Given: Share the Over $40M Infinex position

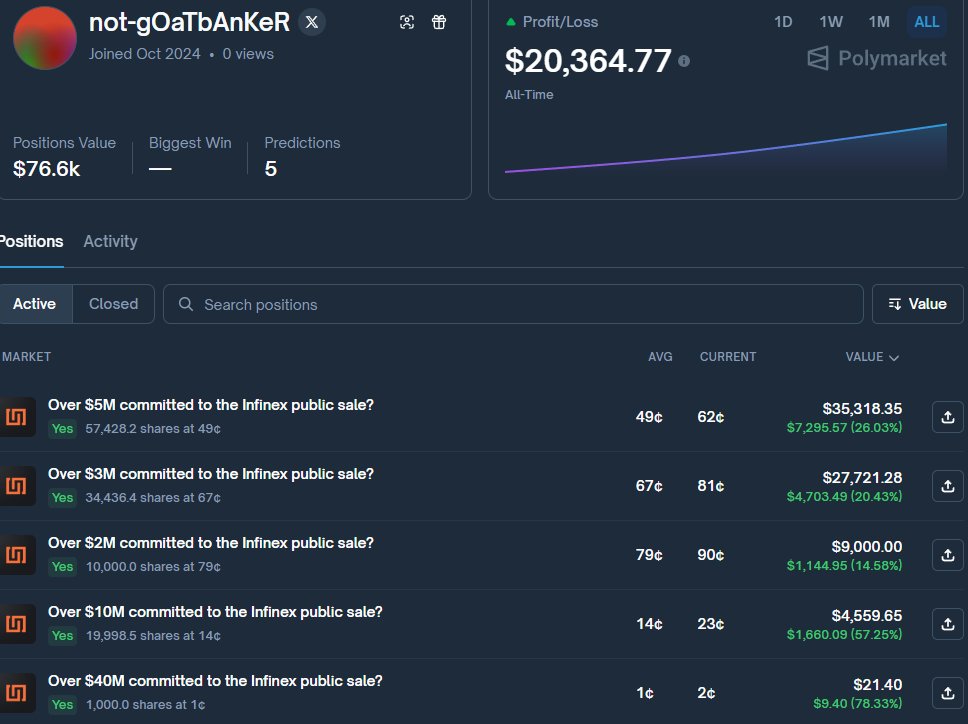Looking at the screenshot, I should pyautogui.click(x=948, y=693).
